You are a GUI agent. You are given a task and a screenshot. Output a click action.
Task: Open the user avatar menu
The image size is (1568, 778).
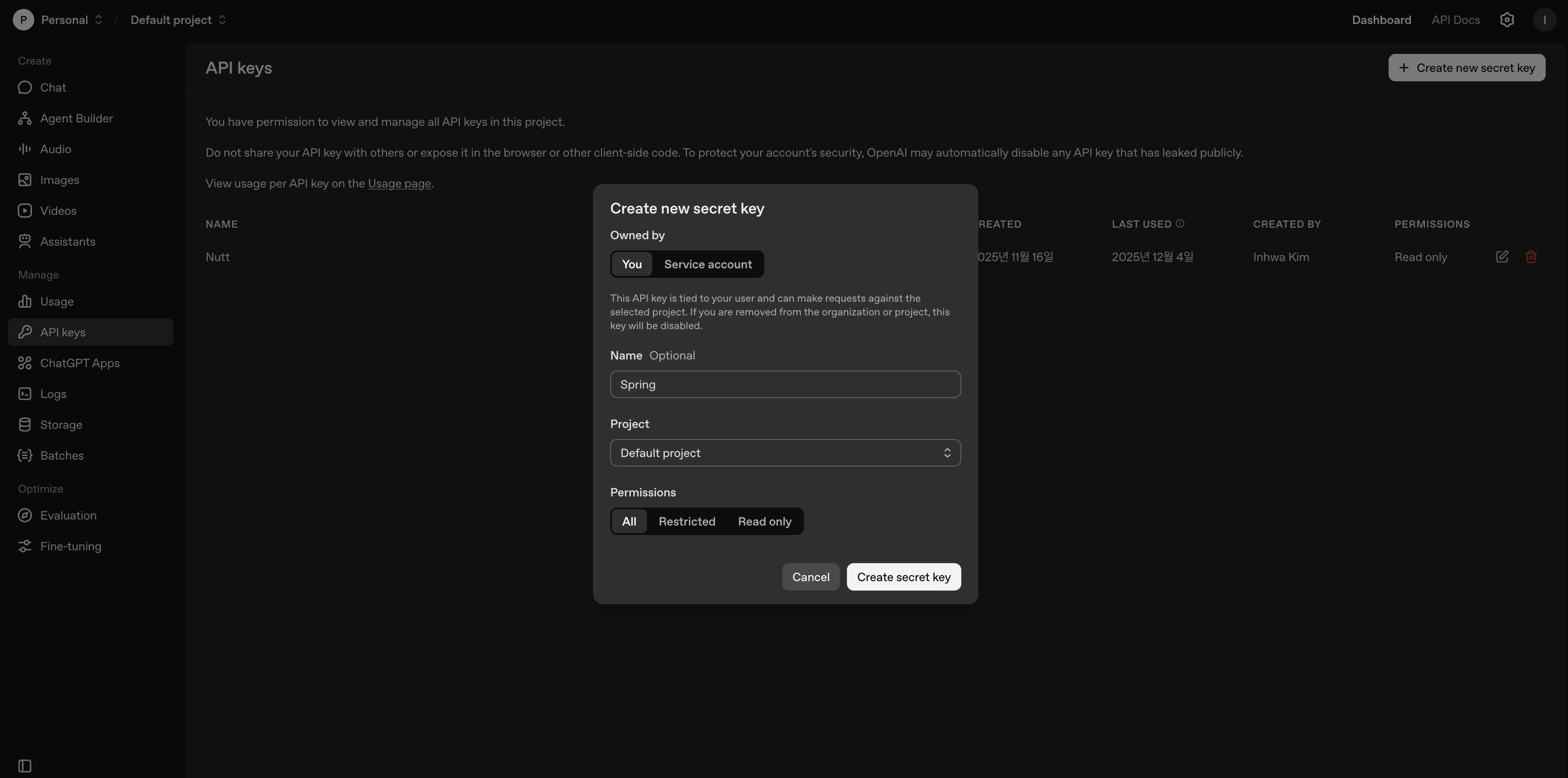click(1544, 20)
